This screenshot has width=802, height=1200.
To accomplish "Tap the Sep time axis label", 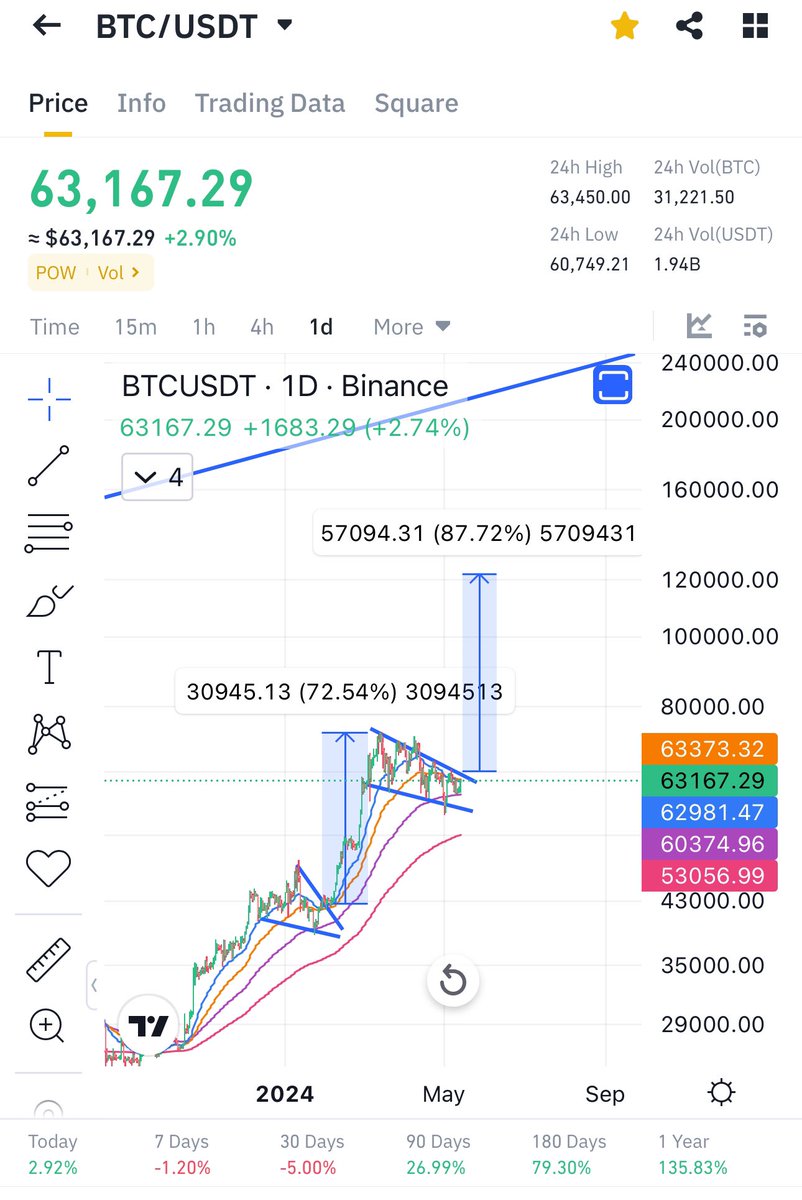I will (x=604, y=1094).
